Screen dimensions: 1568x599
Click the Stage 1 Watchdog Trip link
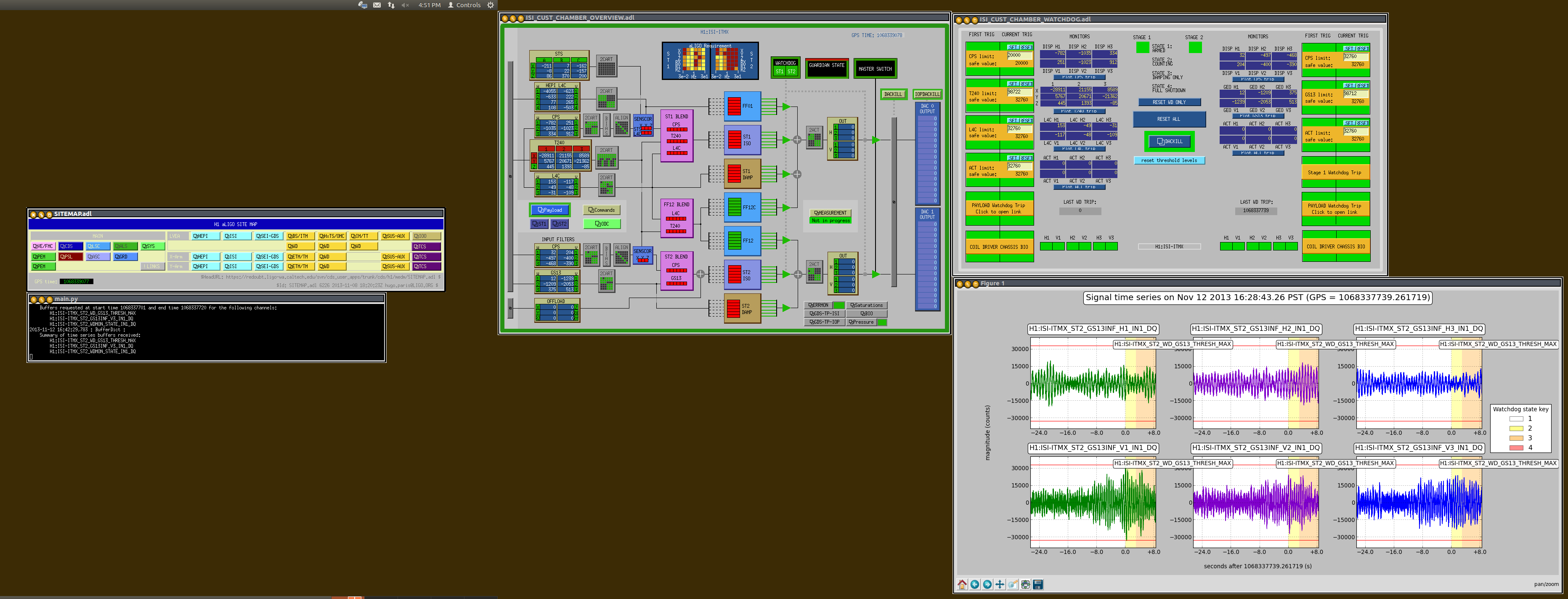click(1335, 173)
